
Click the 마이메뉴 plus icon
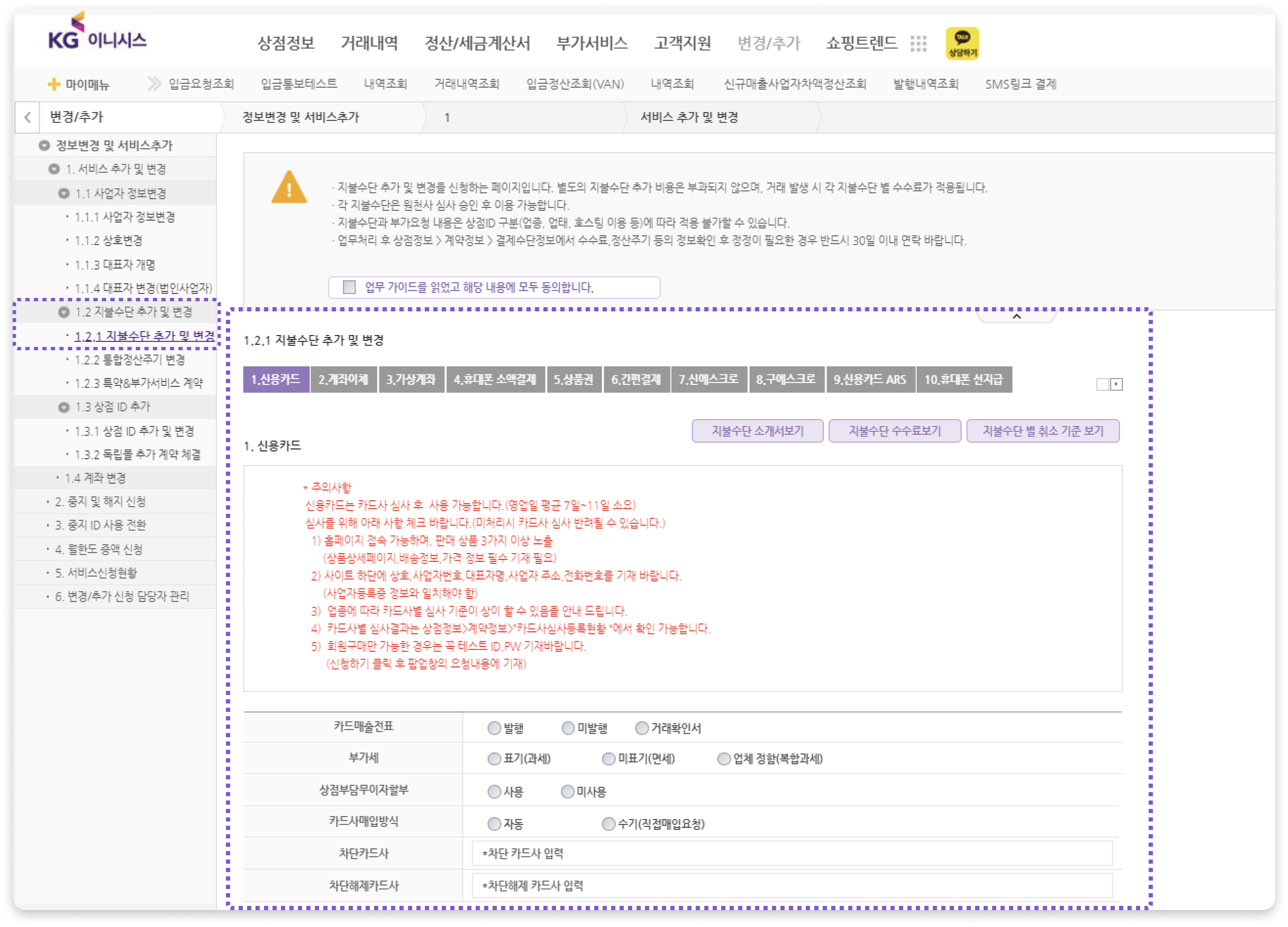tap(53, 84)
